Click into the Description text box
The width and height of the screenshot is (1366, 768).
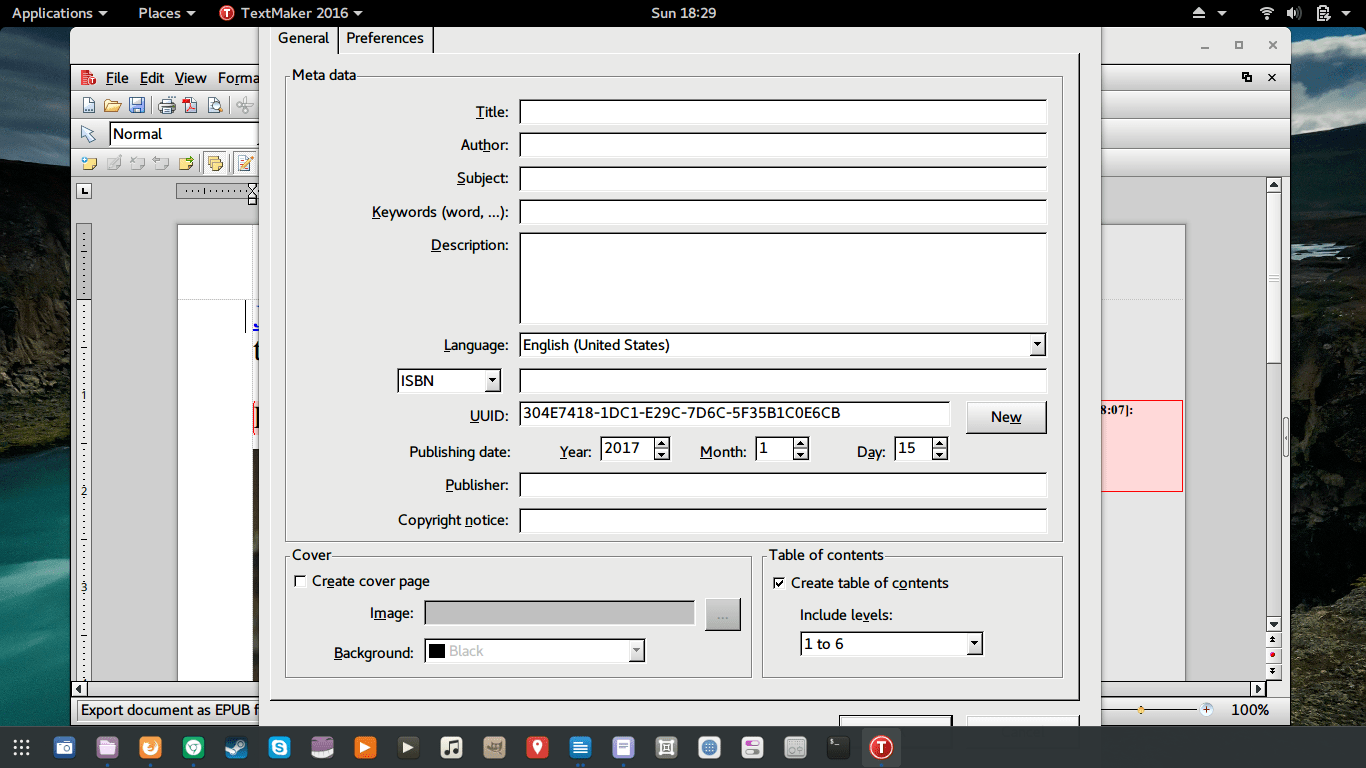click(783, 278)
